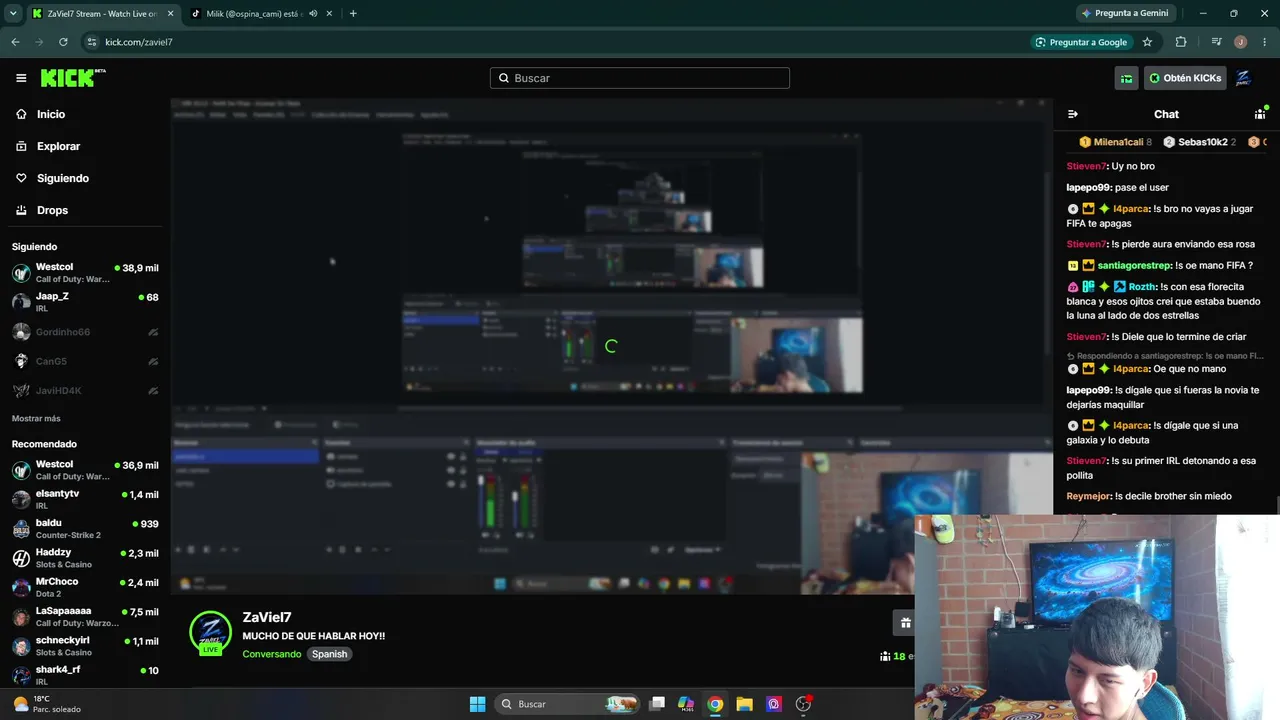Click Milena1cali on the chat leaderboard
This screenshot has width=1280, height=720.
(1115, 142)
